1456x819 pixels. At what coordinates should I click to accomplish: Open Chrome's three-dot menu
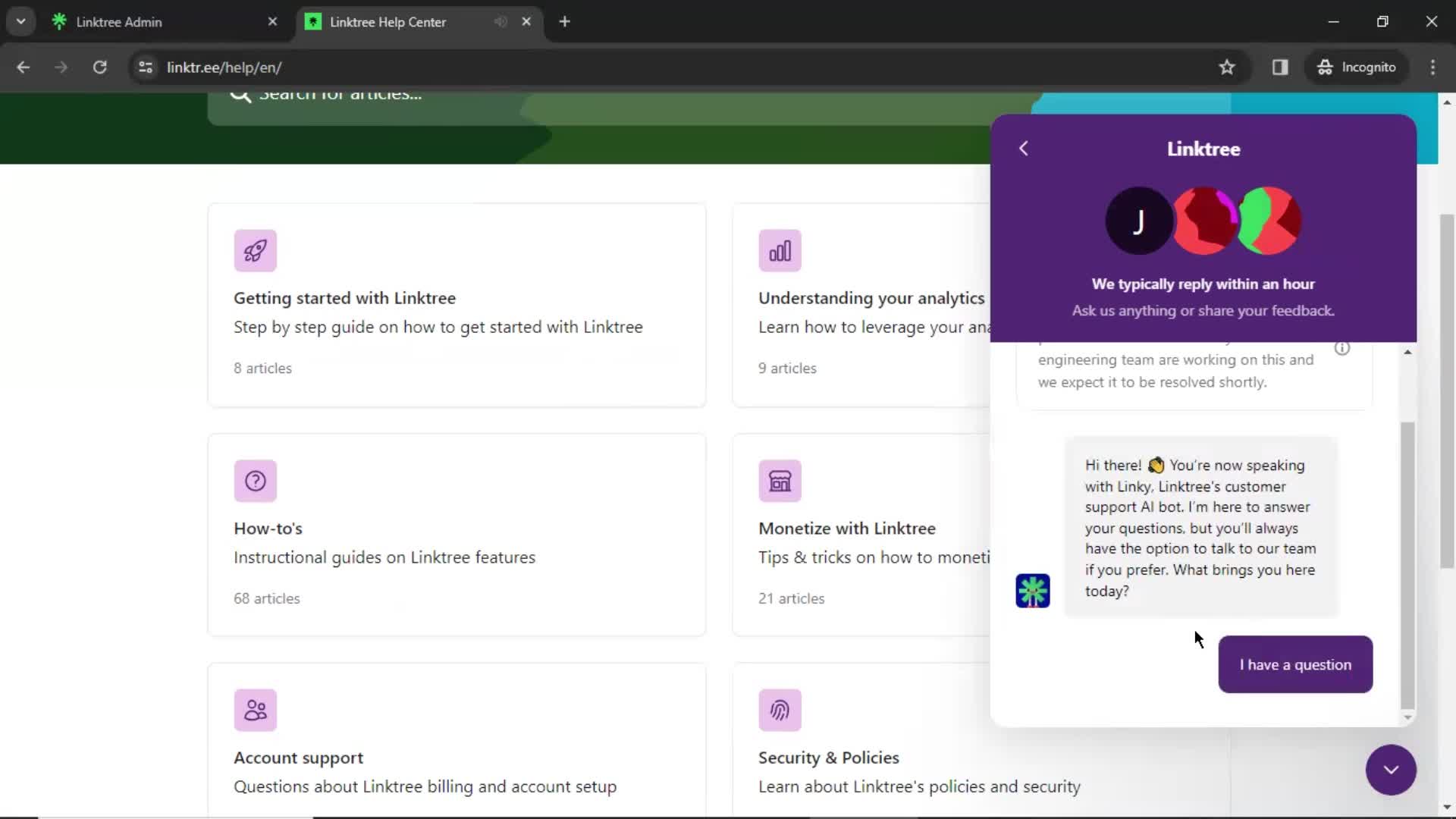[x=1432, y=67]
